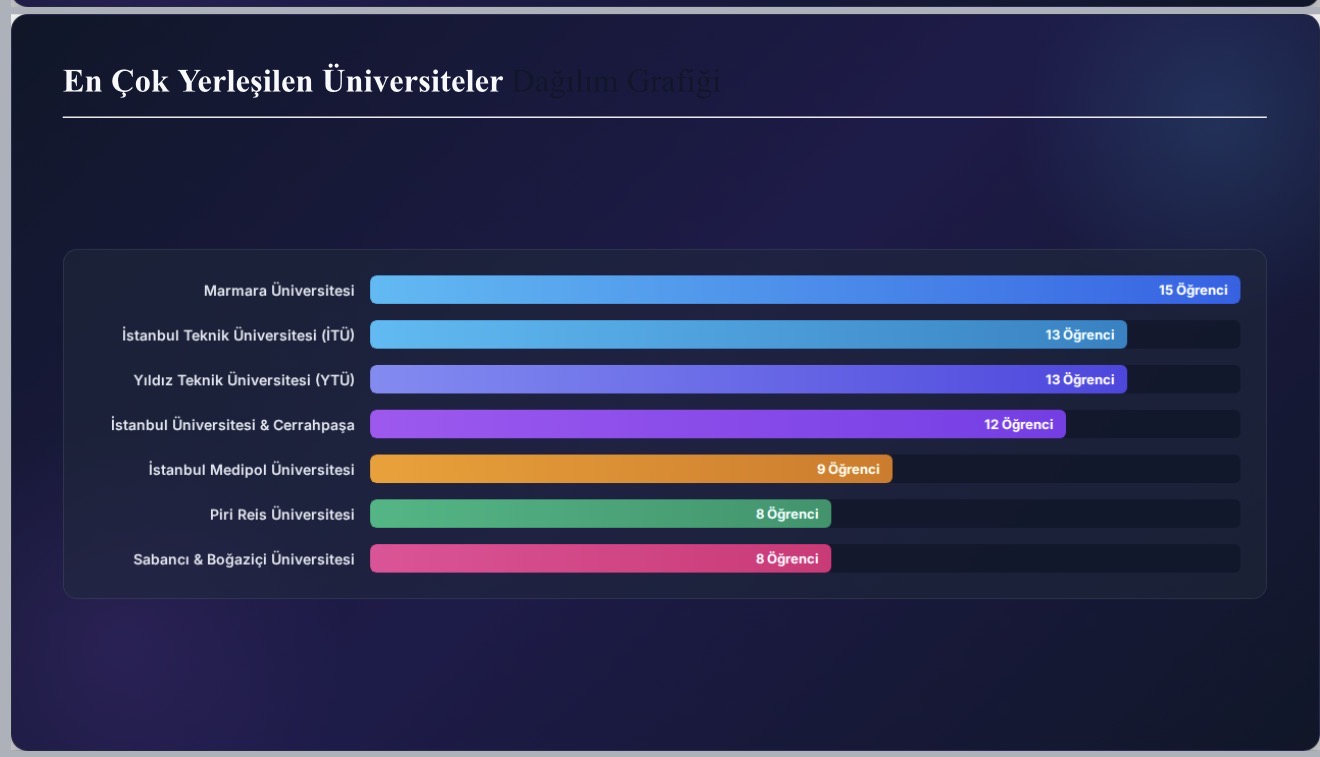This screenshot has width=1320, height=757.
Task: Click "8 Öğrenci" in the Piri Reis row
Action: tap(787, 514)
